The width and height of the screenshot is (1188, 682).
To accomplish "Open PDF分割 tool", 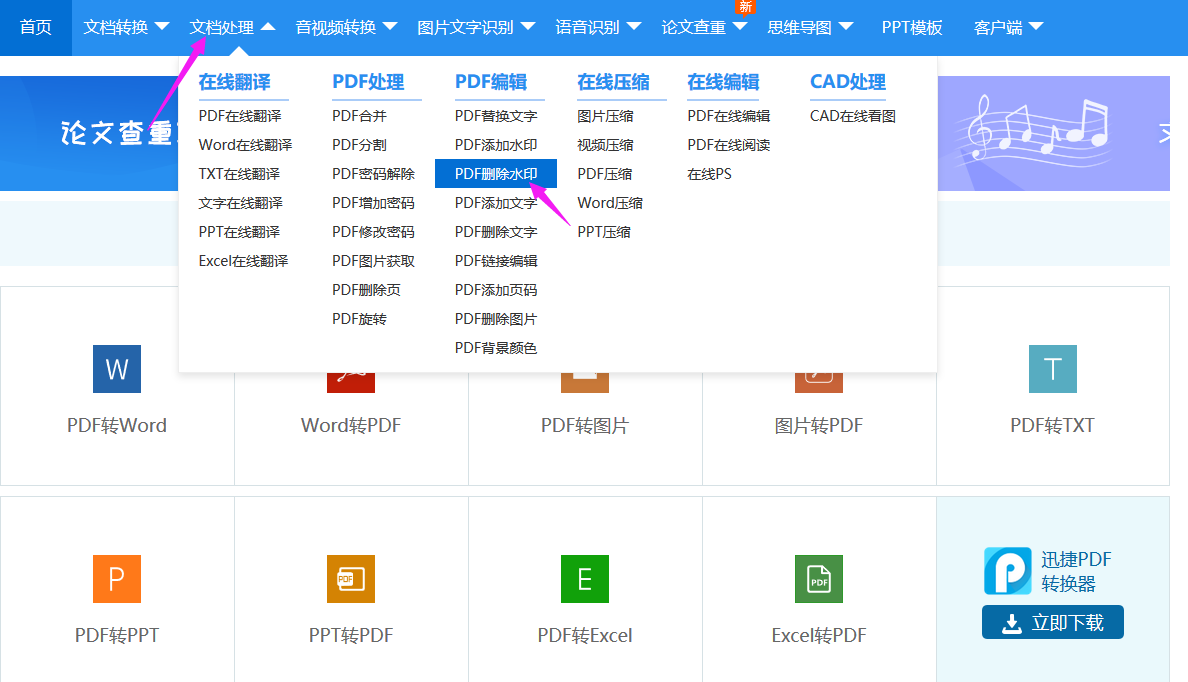I will coord(359,145).
